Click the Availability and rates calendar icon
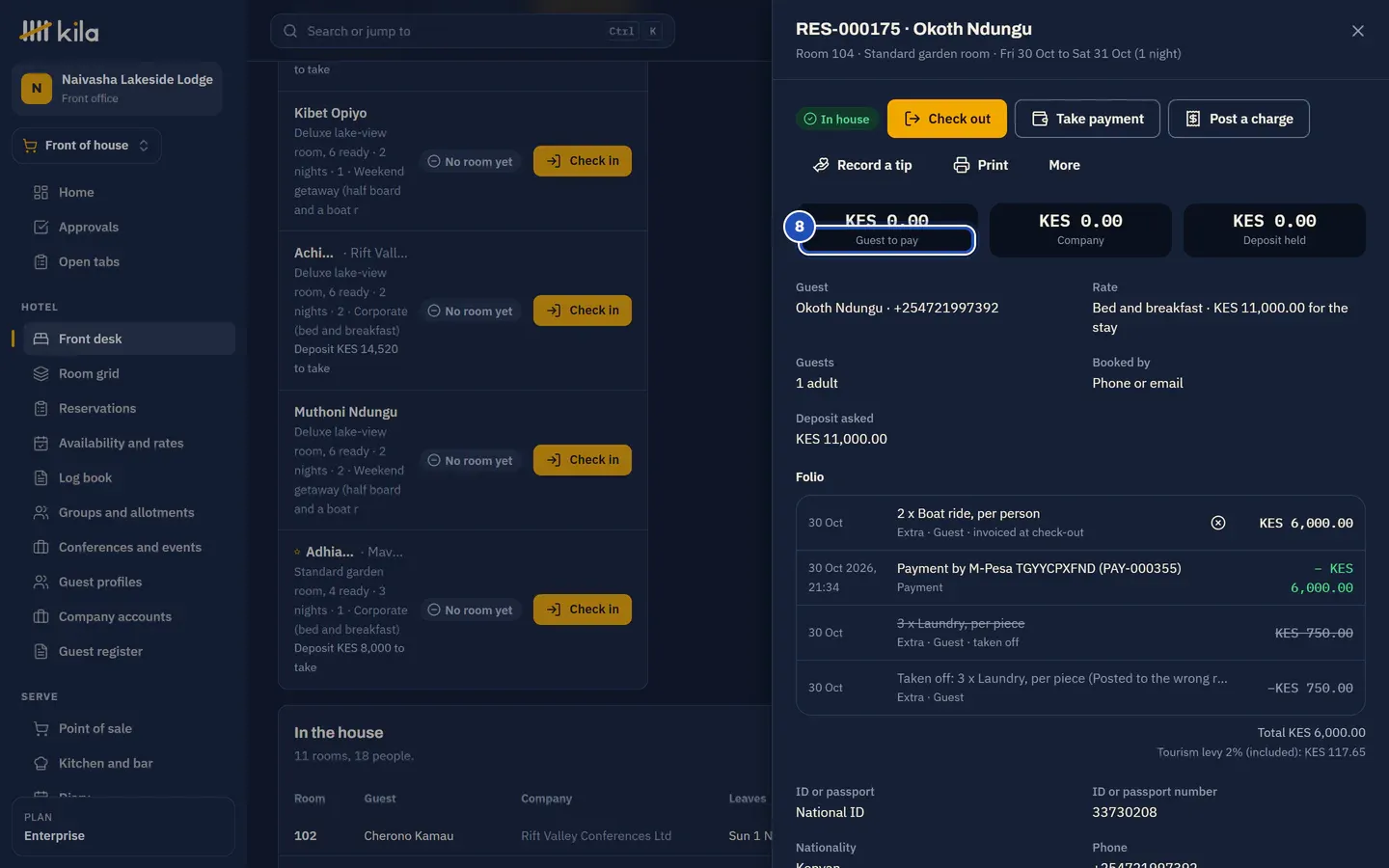 pos(41,443)
